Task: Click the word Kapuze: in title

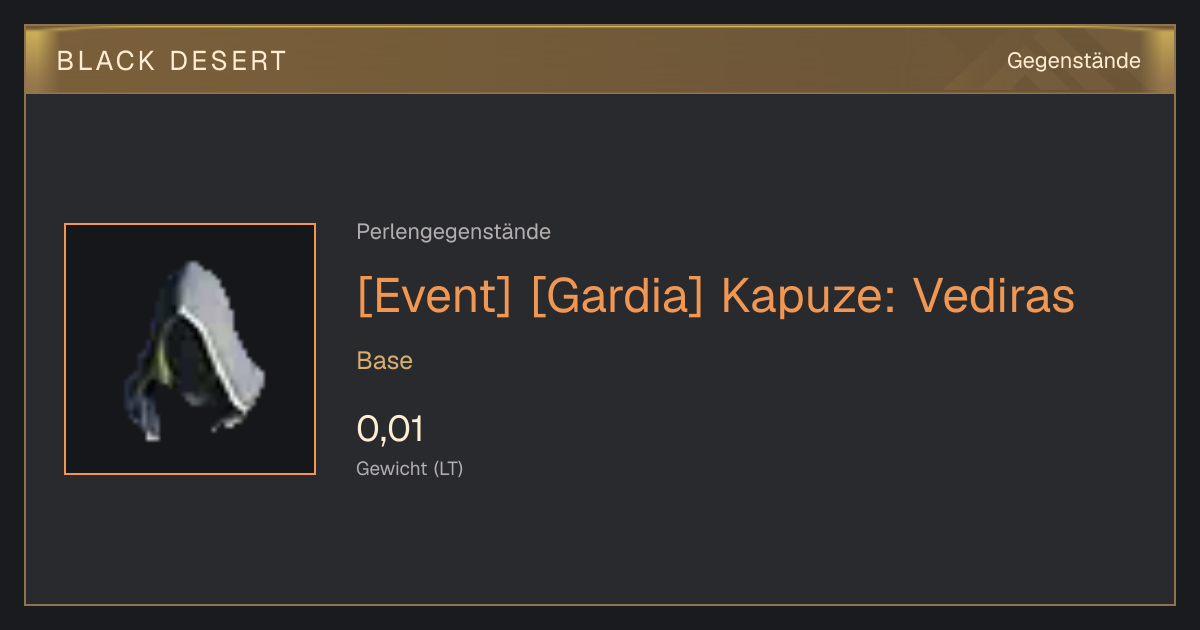Action: (x=808, y=296)
